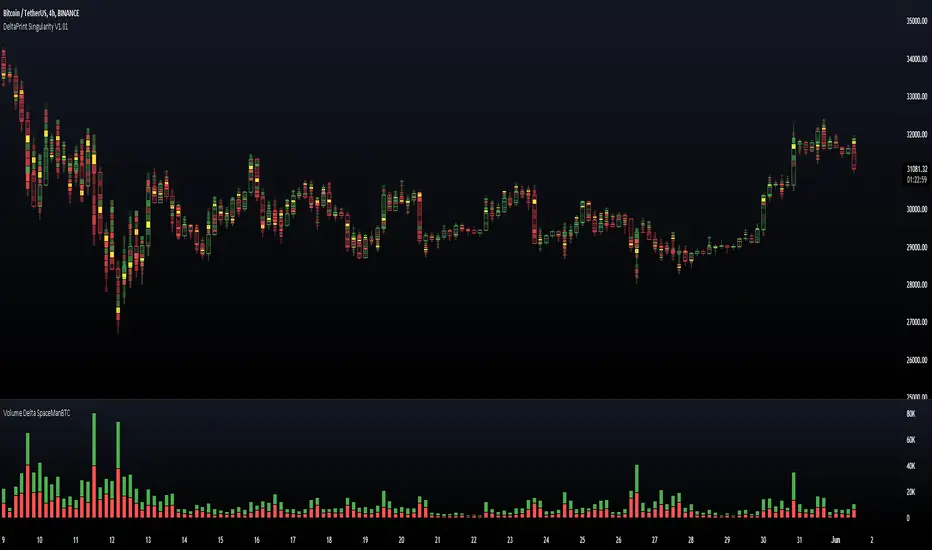Viewport: 932px width, 550px height.
Task: Click date label 17 on time axis
Action: (x=292, y=540)
